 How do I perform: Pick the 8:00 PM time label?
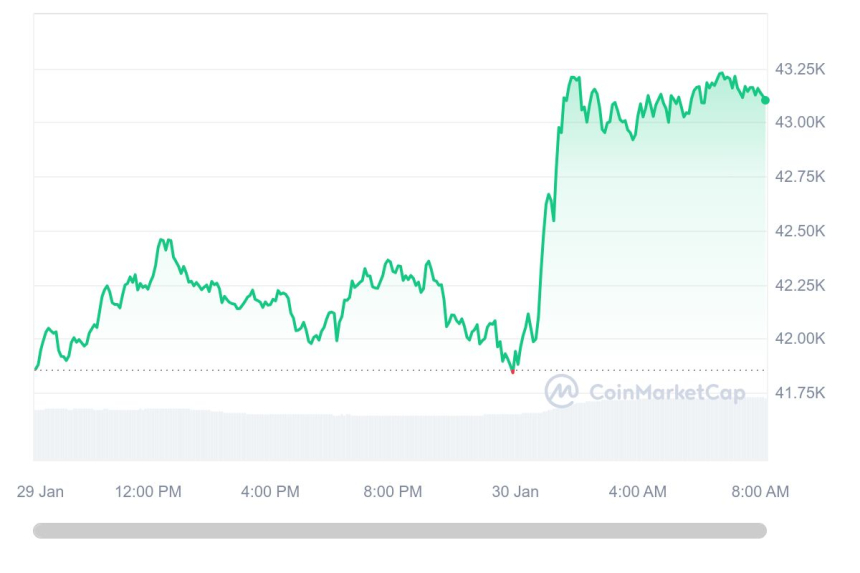click(393, 492)
